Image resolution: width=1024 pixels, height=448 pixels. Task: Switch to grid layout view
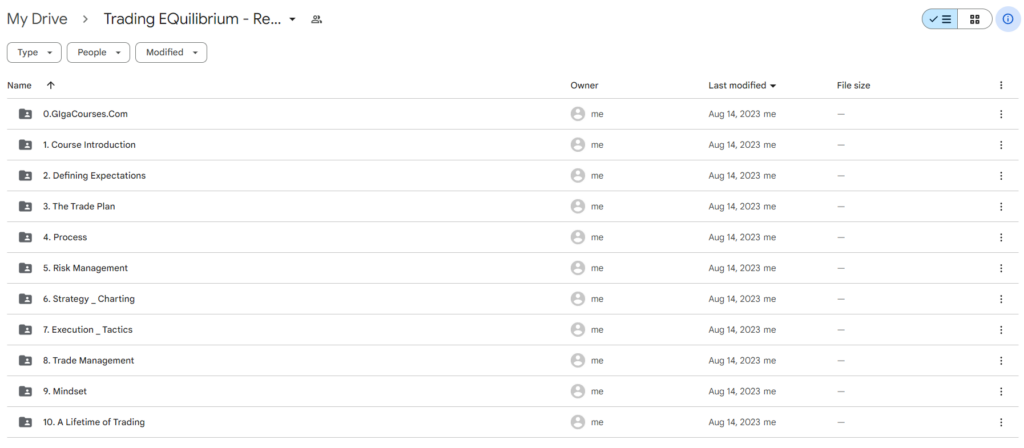tap(975, 19)
